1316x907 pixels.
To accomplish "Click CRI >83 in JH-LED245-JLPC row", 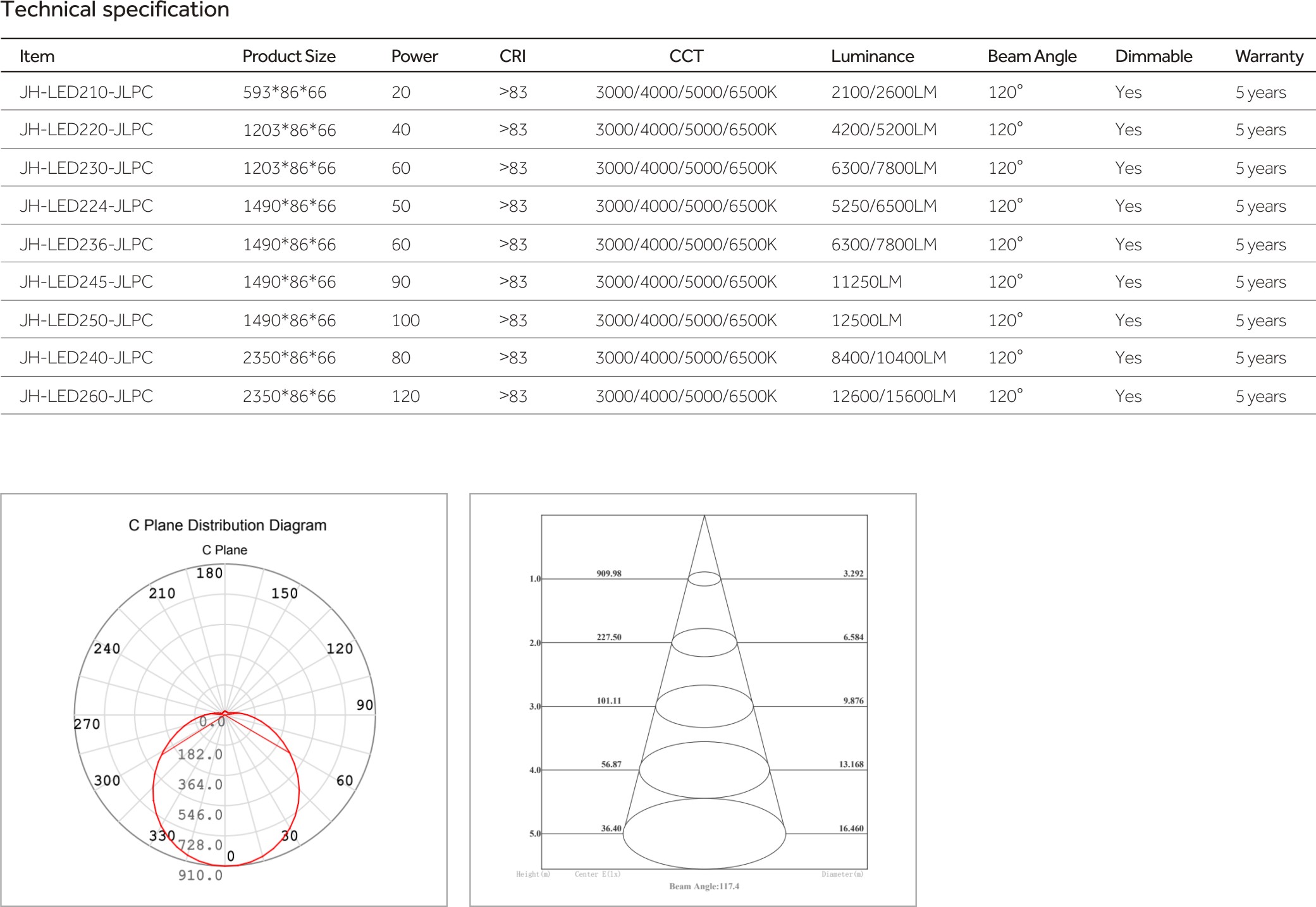I will [x=513, y=282].
